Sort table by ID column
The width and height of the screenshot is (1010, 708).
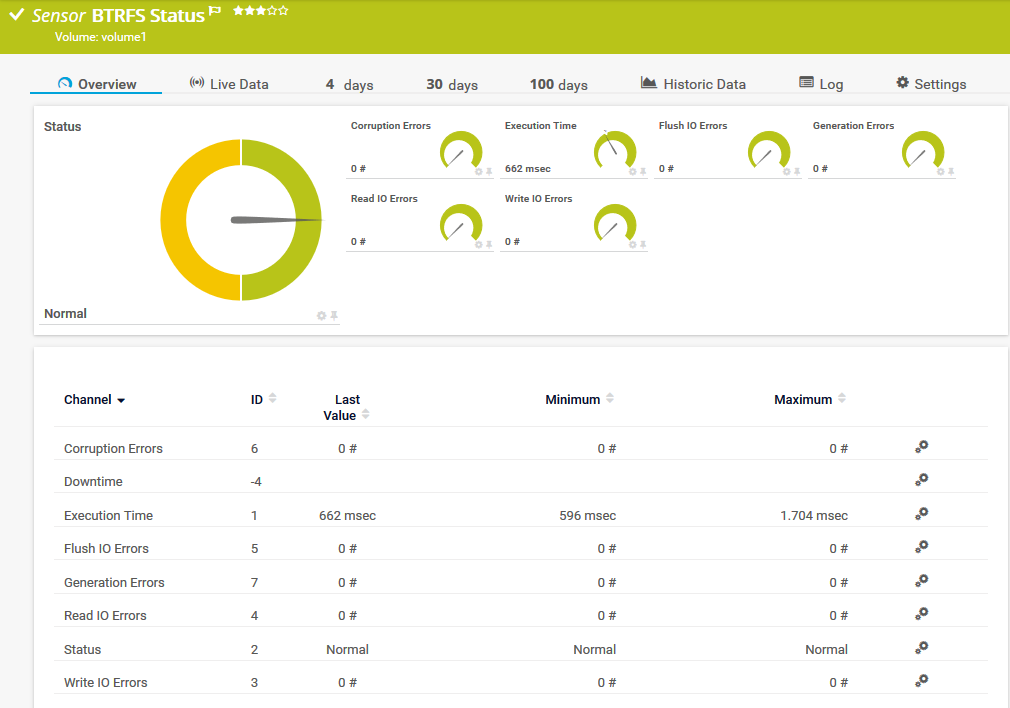(273, 399)
